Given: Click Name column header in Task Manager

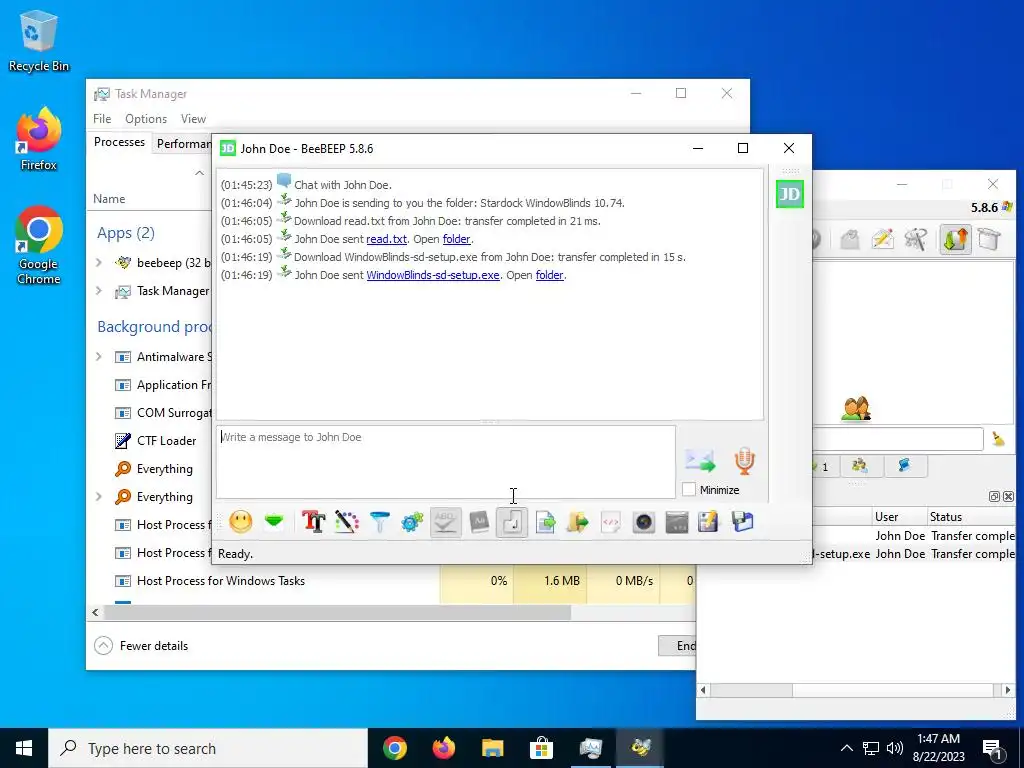Looking at the screenshot, I should point(109,199).
